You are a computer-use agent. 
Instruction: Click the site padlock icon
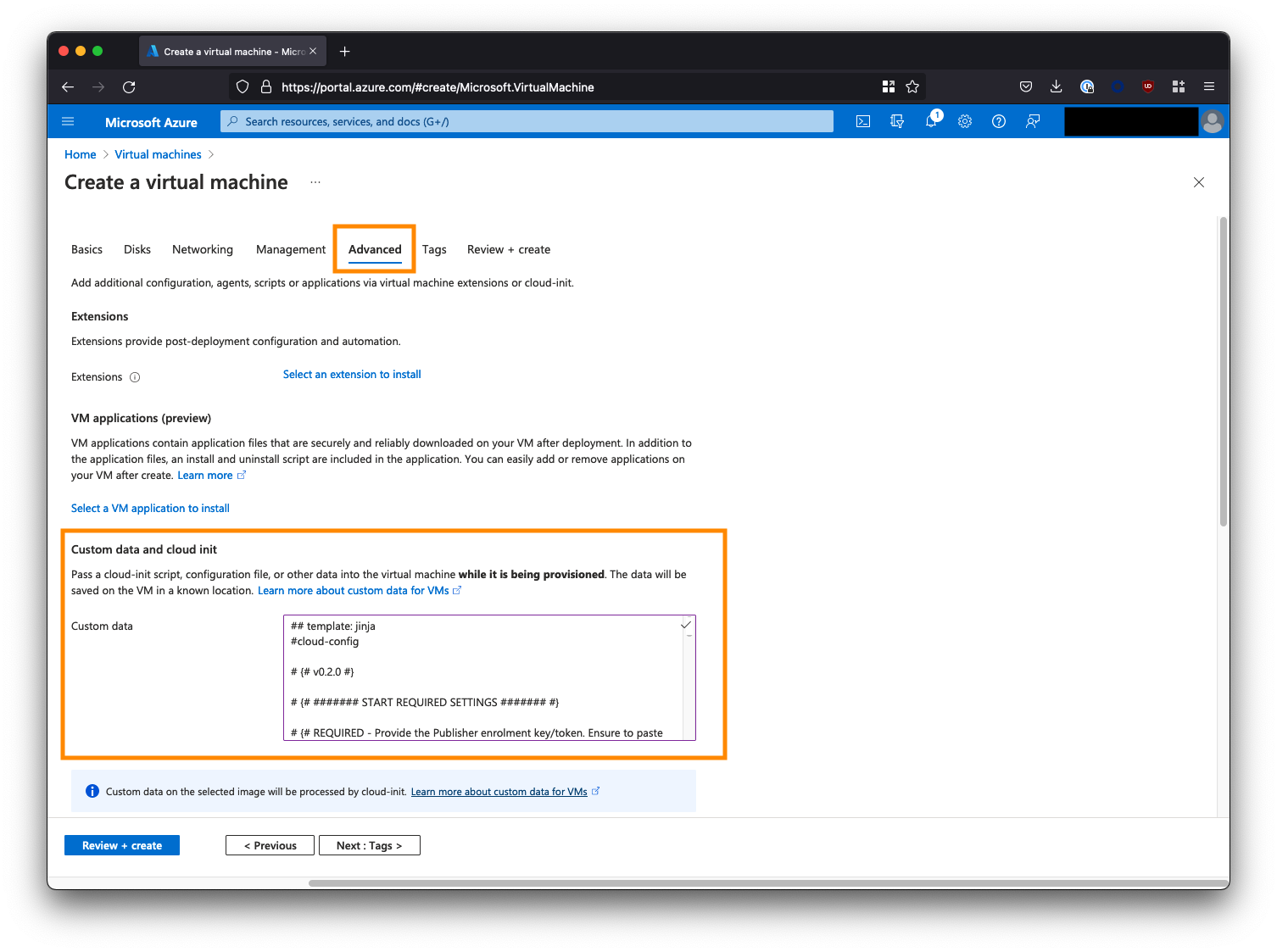266,87
